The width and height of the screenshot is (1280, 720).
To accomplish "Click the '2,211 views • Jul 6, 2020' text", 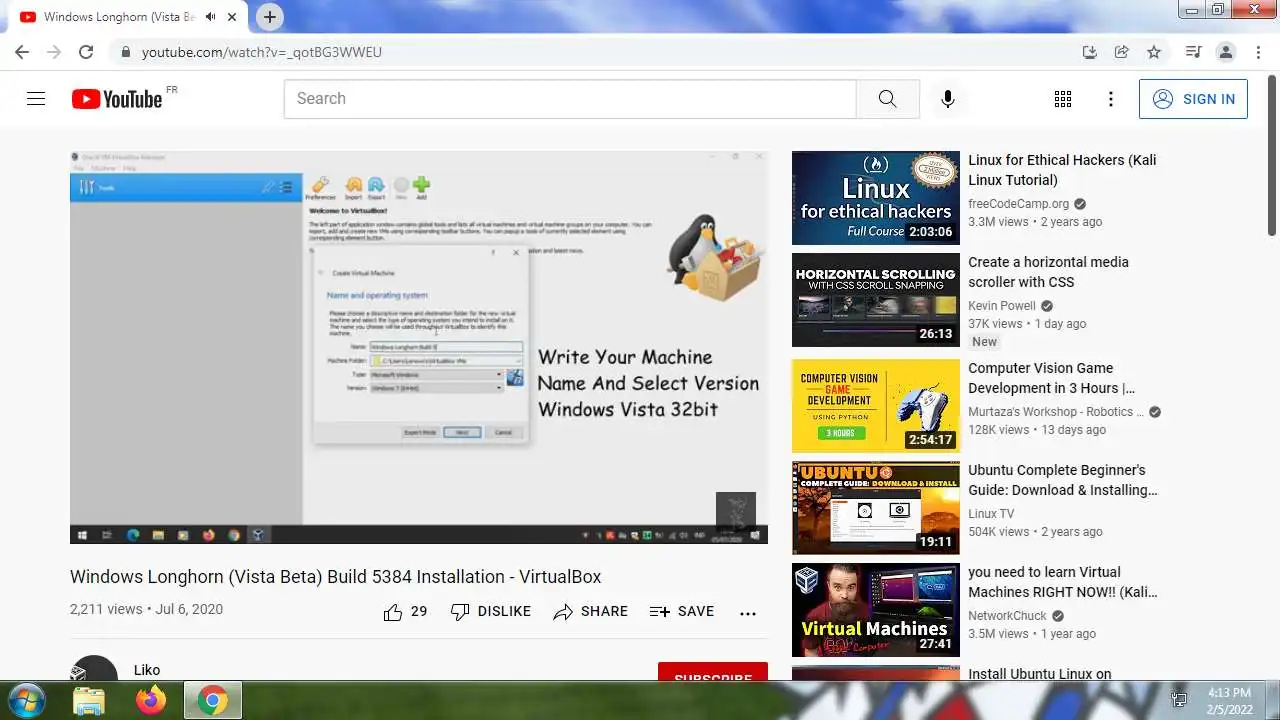I will point(146,609).
